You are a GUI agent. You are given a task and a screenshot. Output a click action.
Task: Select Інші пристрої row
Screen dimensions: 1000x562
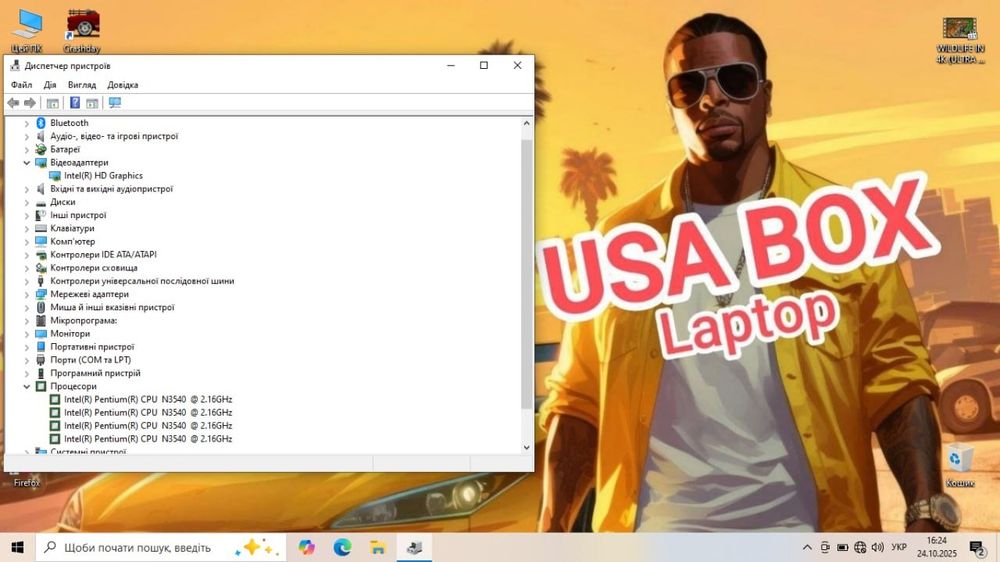78,215
